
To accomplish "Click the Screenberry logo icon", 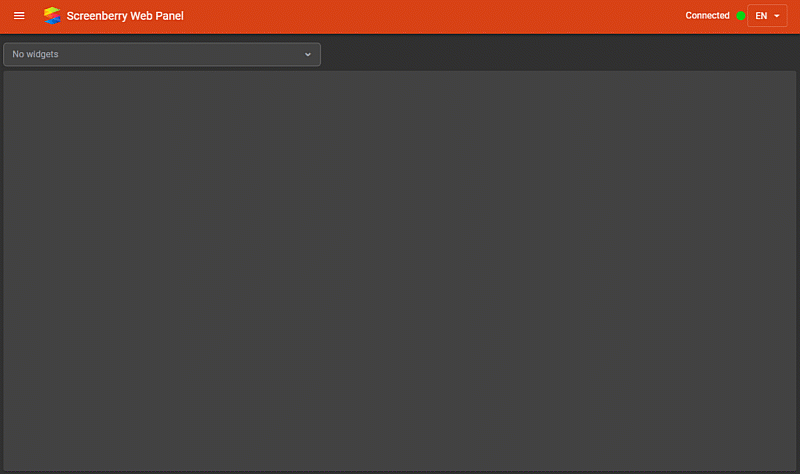I will tap(52, 16).
